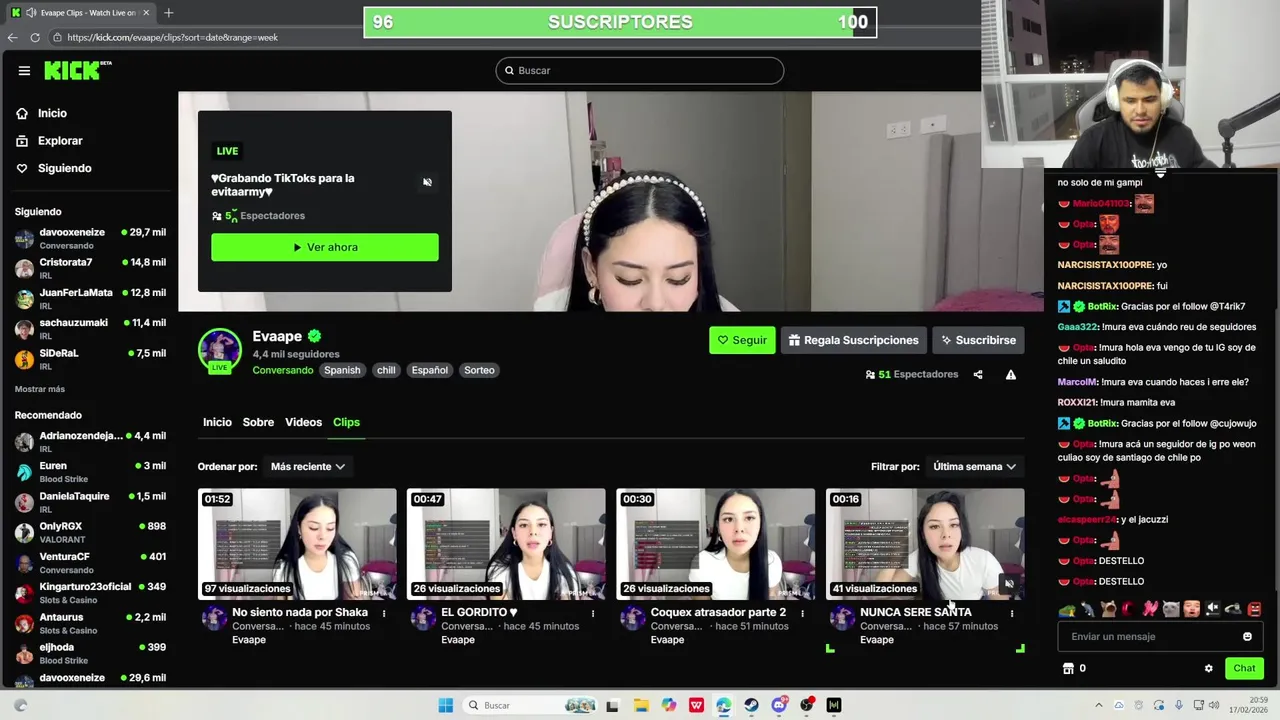
Task: Toggle Seguir to follow Evaape
Action: pos(742,340)
